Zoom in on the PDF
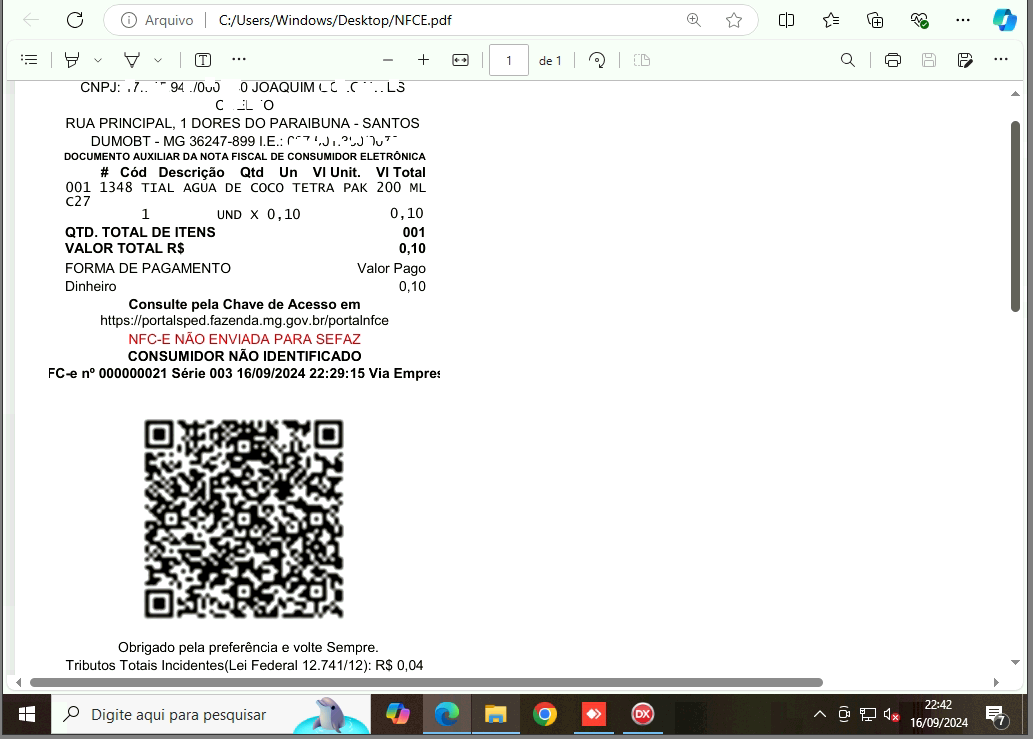Viewport: 1033px width, 739px height. point(424,60)
